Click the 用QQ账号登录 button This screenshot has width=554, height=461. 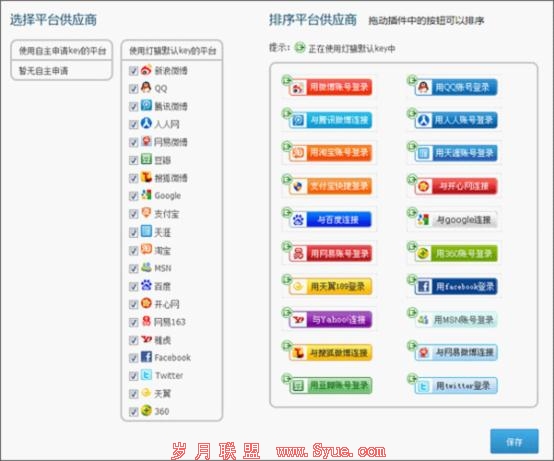click(456, 87)
